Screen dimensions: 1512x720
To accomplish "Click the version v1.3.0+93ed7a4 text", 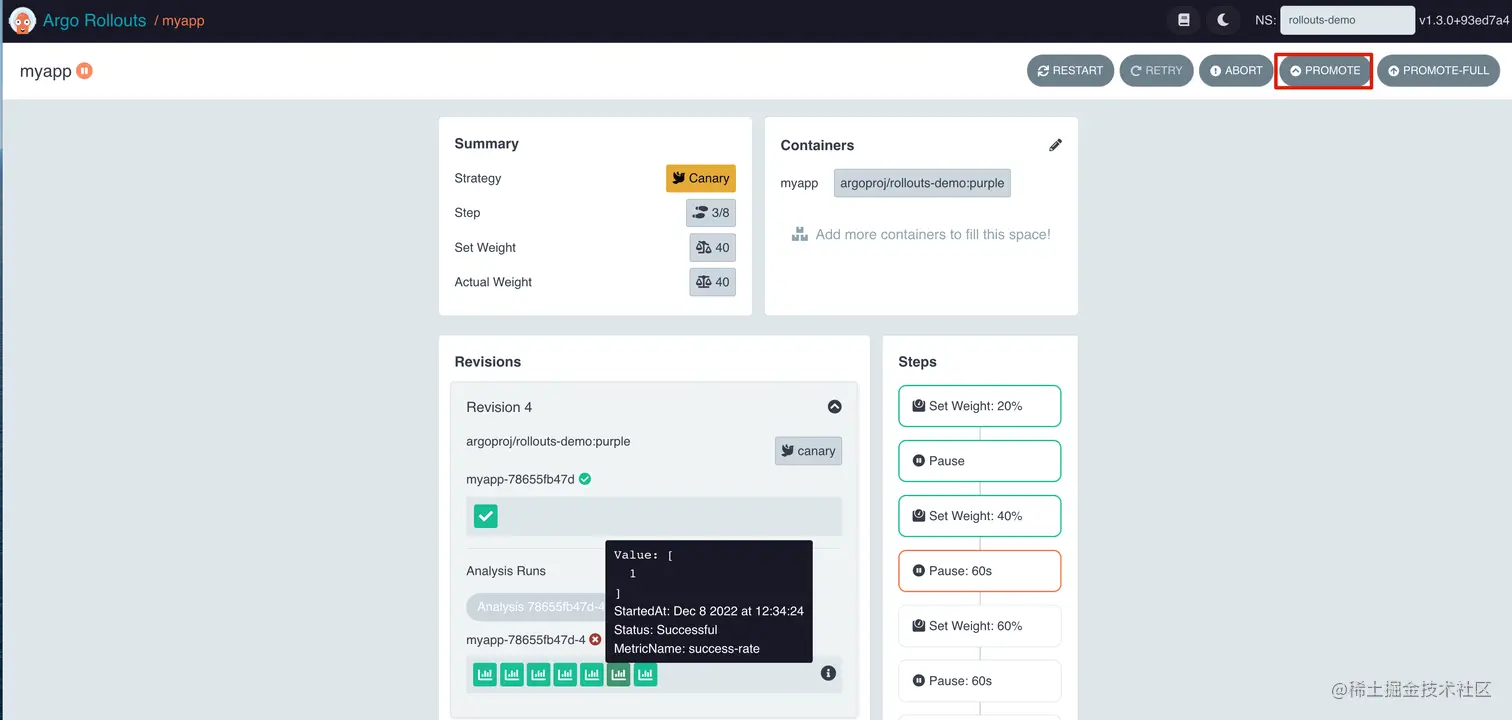I will pyautogui.click(x=1464, y=20).
